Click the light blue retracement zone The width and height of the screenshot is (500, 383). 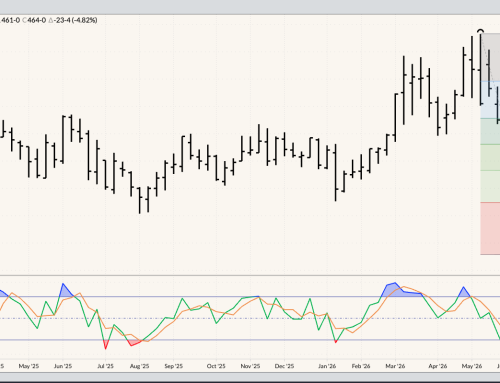490,100
